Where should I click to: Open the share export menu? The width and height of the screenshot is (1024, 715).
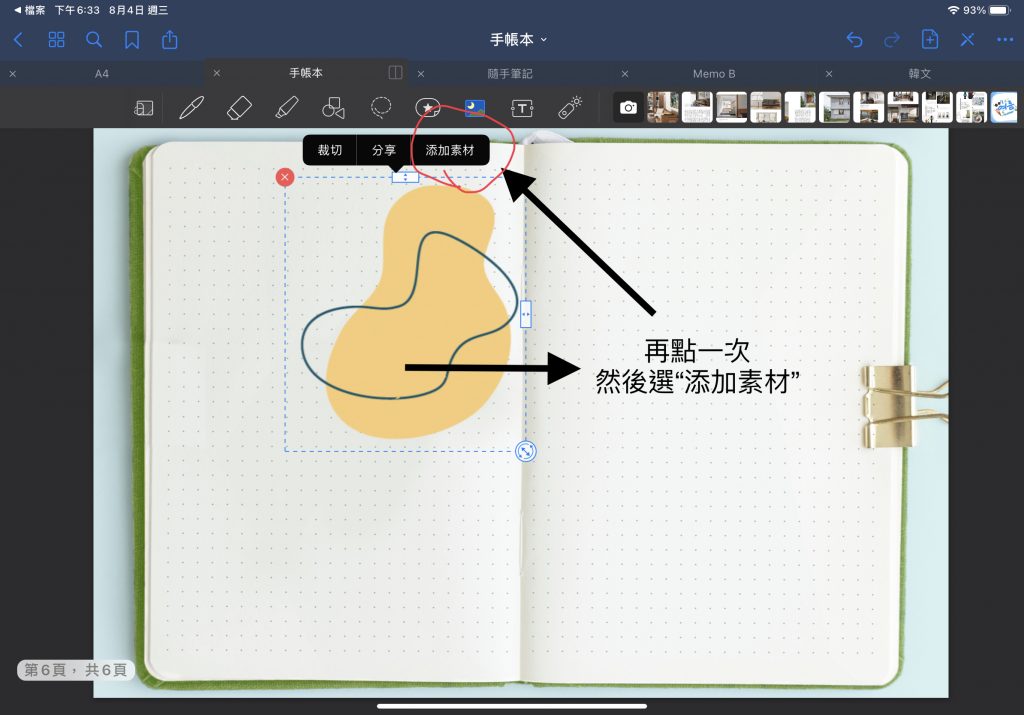[x=170, y=39]
